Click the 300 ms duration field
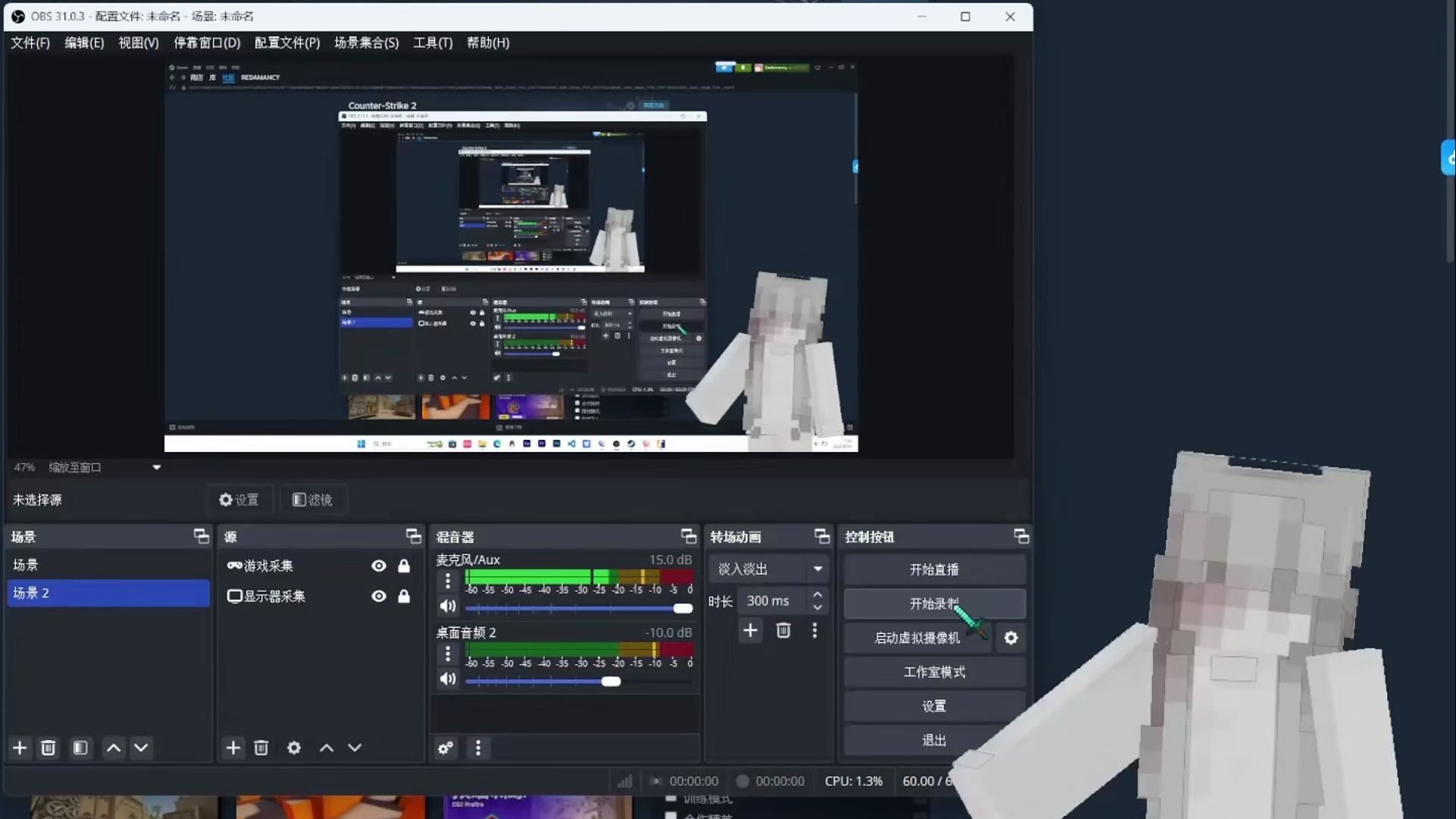This screenshot has width=1456, height=819. 772,601
